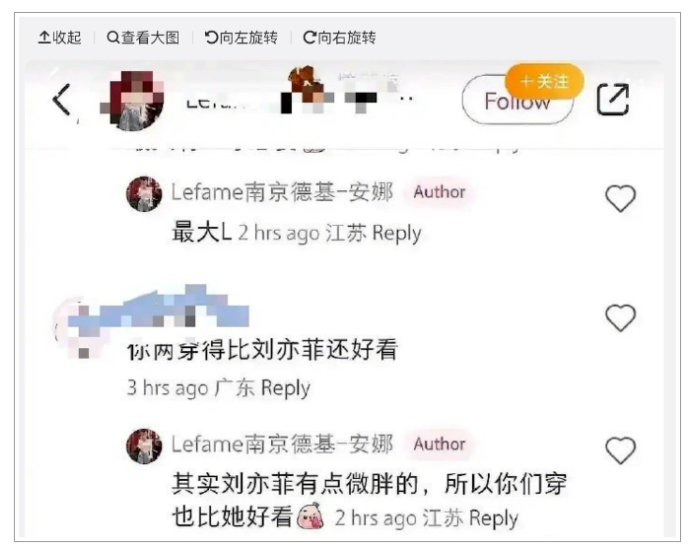Screen dimensions: 695x560
Task: Click the Follow button
Action: [517, 101]
